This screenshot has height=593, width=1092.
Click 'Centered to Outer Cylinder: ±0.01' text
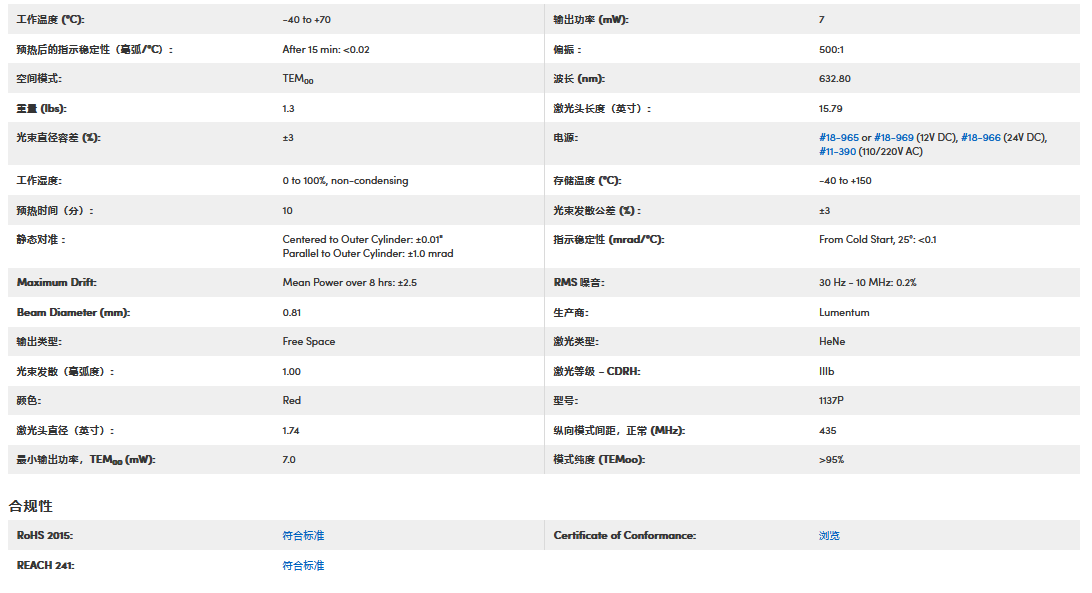[x=363, y=240]
